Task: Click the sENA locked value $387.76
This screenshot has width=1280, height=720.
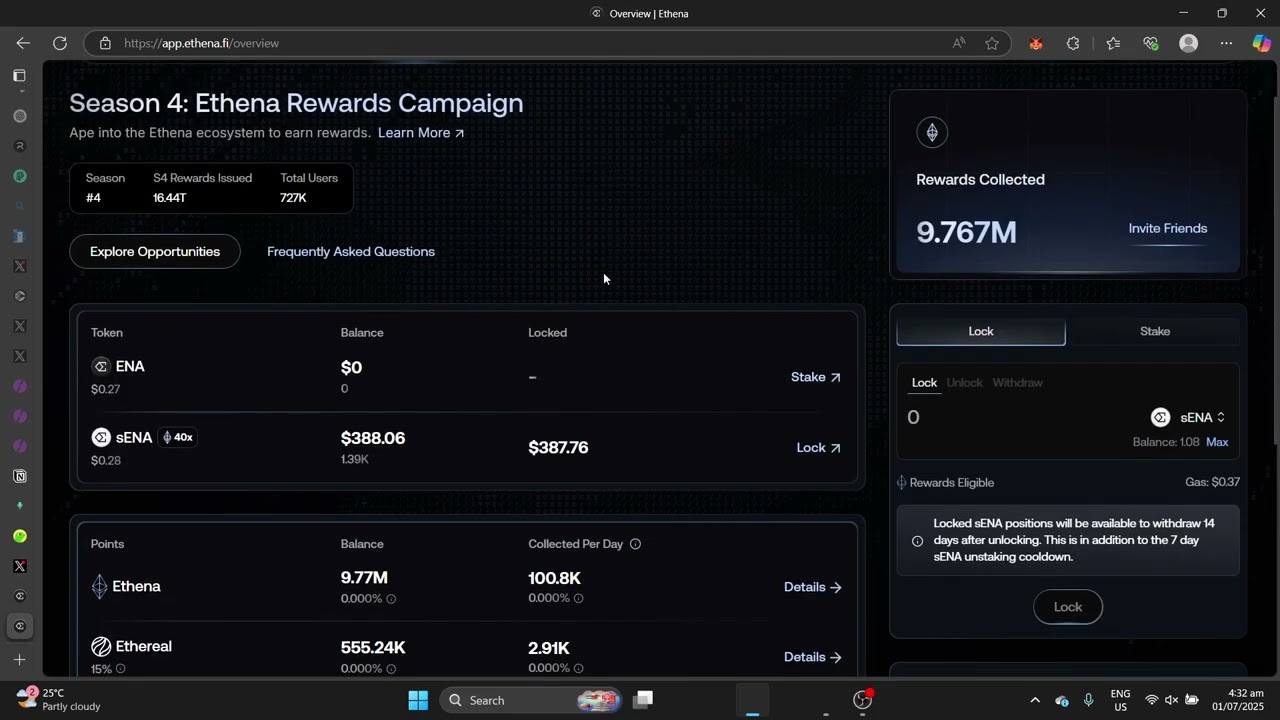Action: pos(558,447)
